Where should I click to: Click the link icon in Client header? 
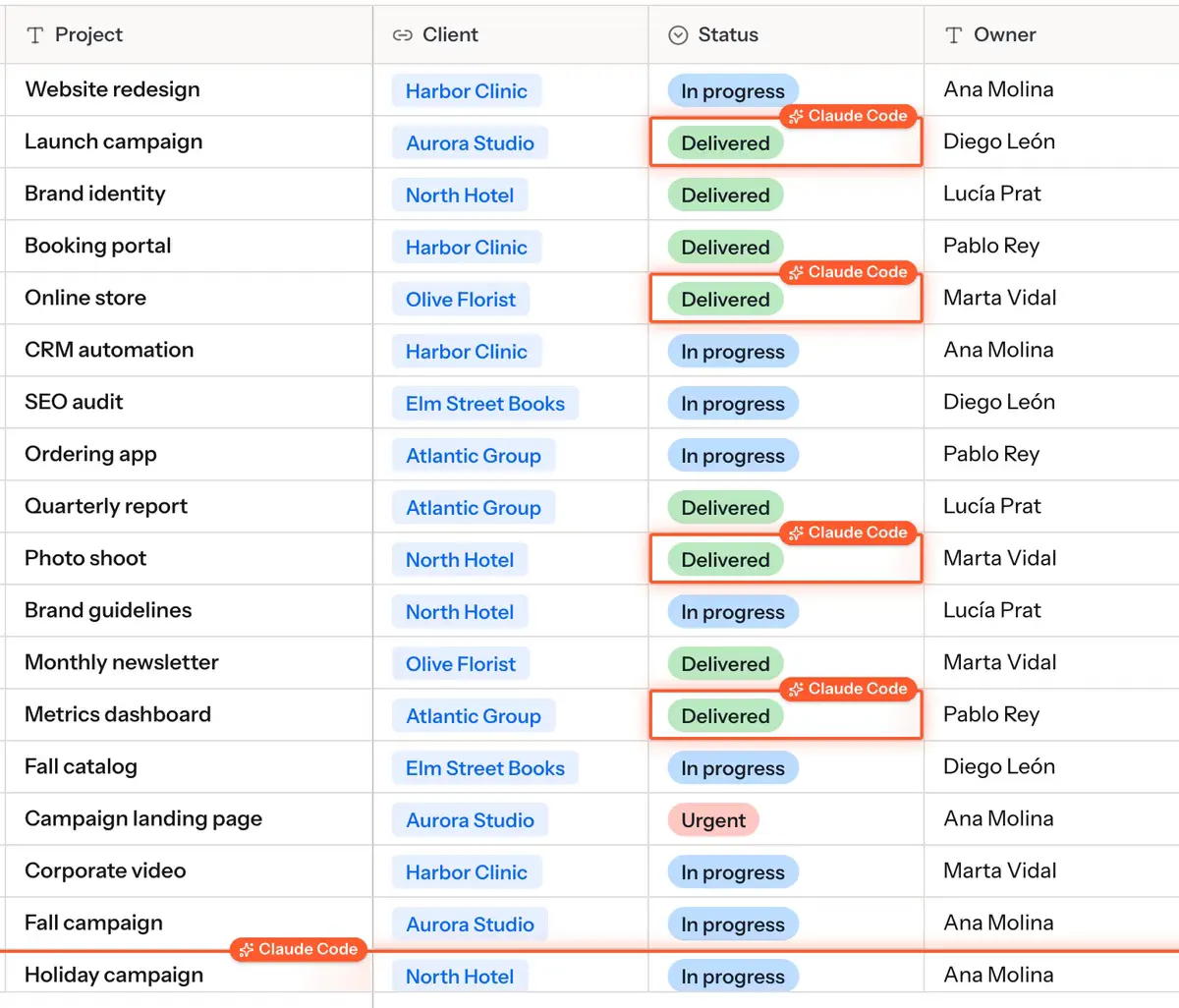[402, 35]
